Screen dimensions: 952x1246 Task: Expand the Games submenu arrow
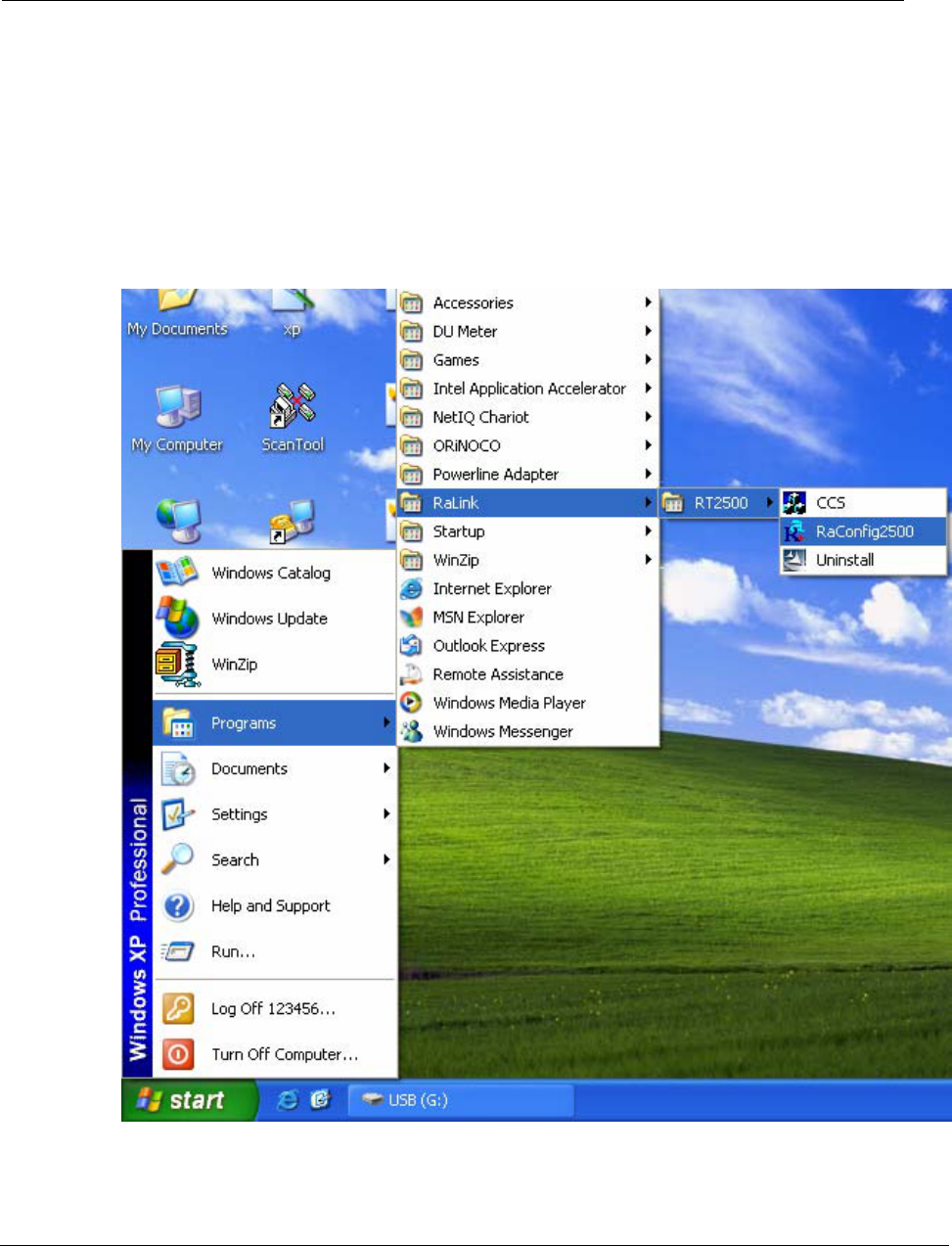pyautogui.click(x=648, y=359)
